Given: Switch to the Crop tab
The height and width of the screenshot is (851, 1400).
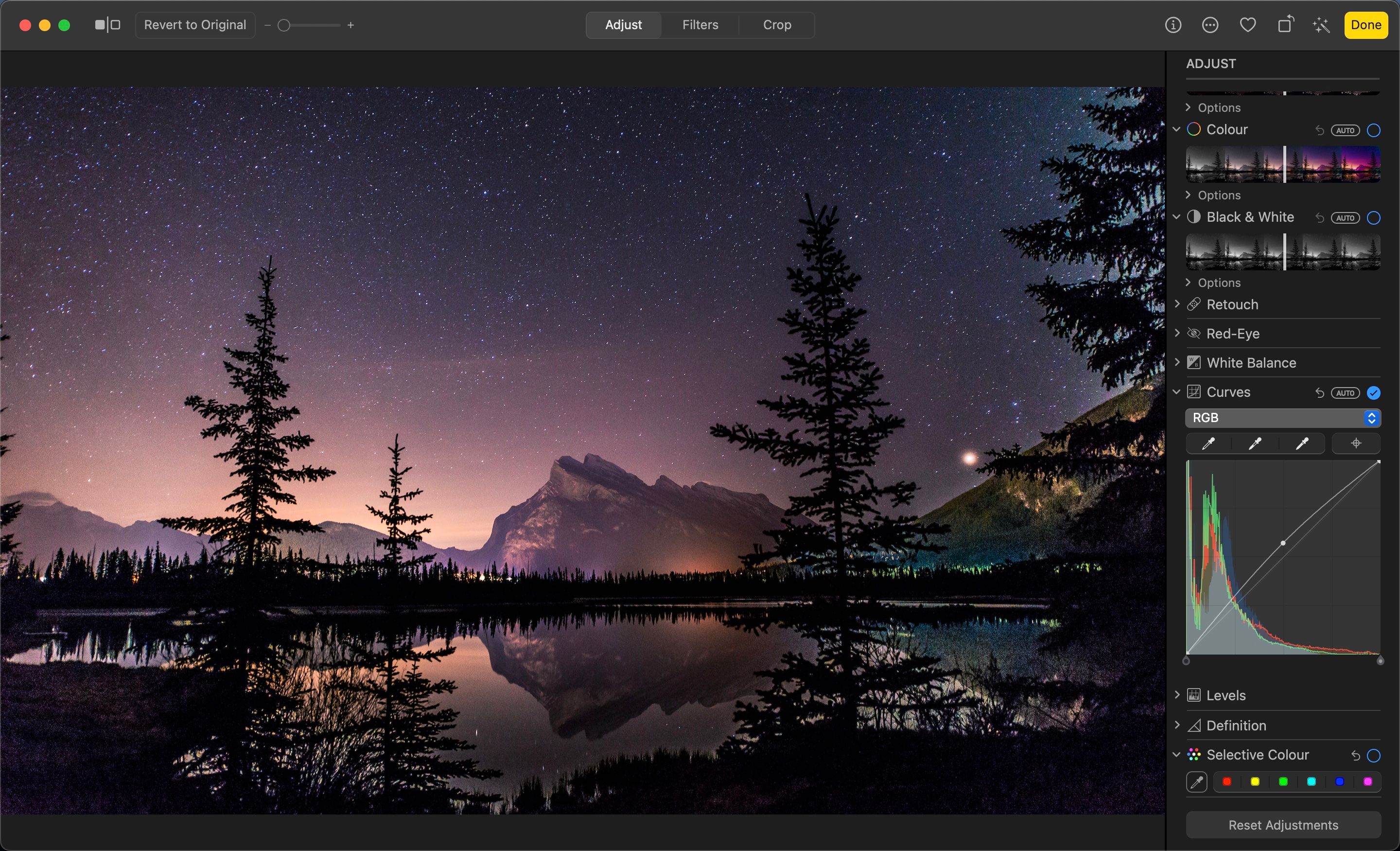Looking at the screenshot, I should [777, 25].
